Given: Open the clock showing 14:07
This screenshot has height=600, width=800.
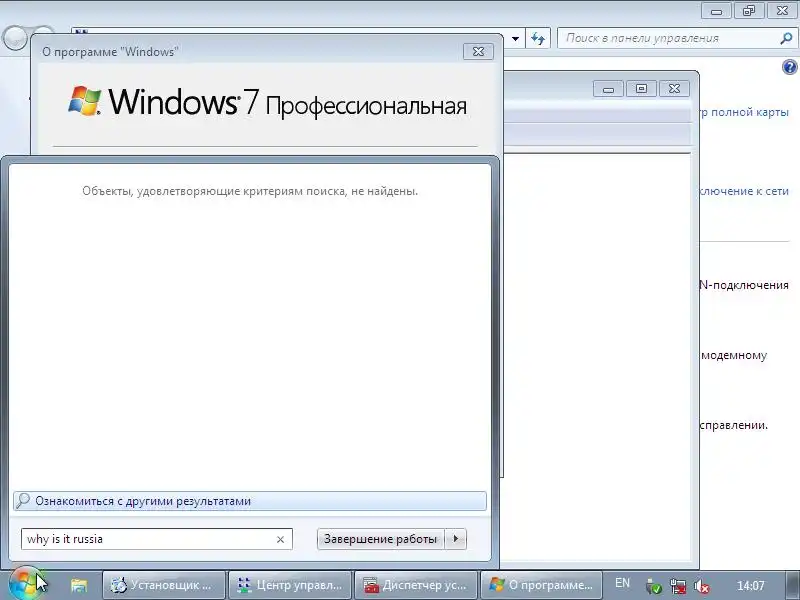Looking at the screenshot, I should 751,586.
